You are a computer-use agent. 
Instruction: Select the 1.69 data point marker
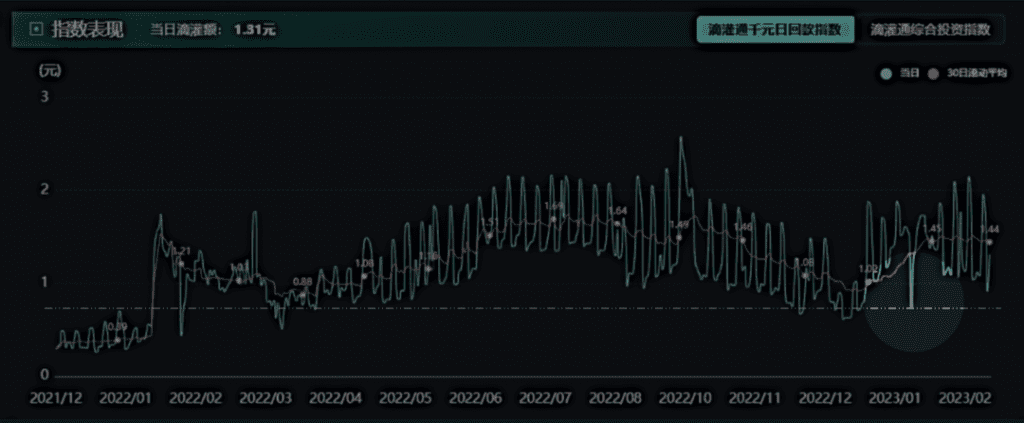tap(553, 219)
